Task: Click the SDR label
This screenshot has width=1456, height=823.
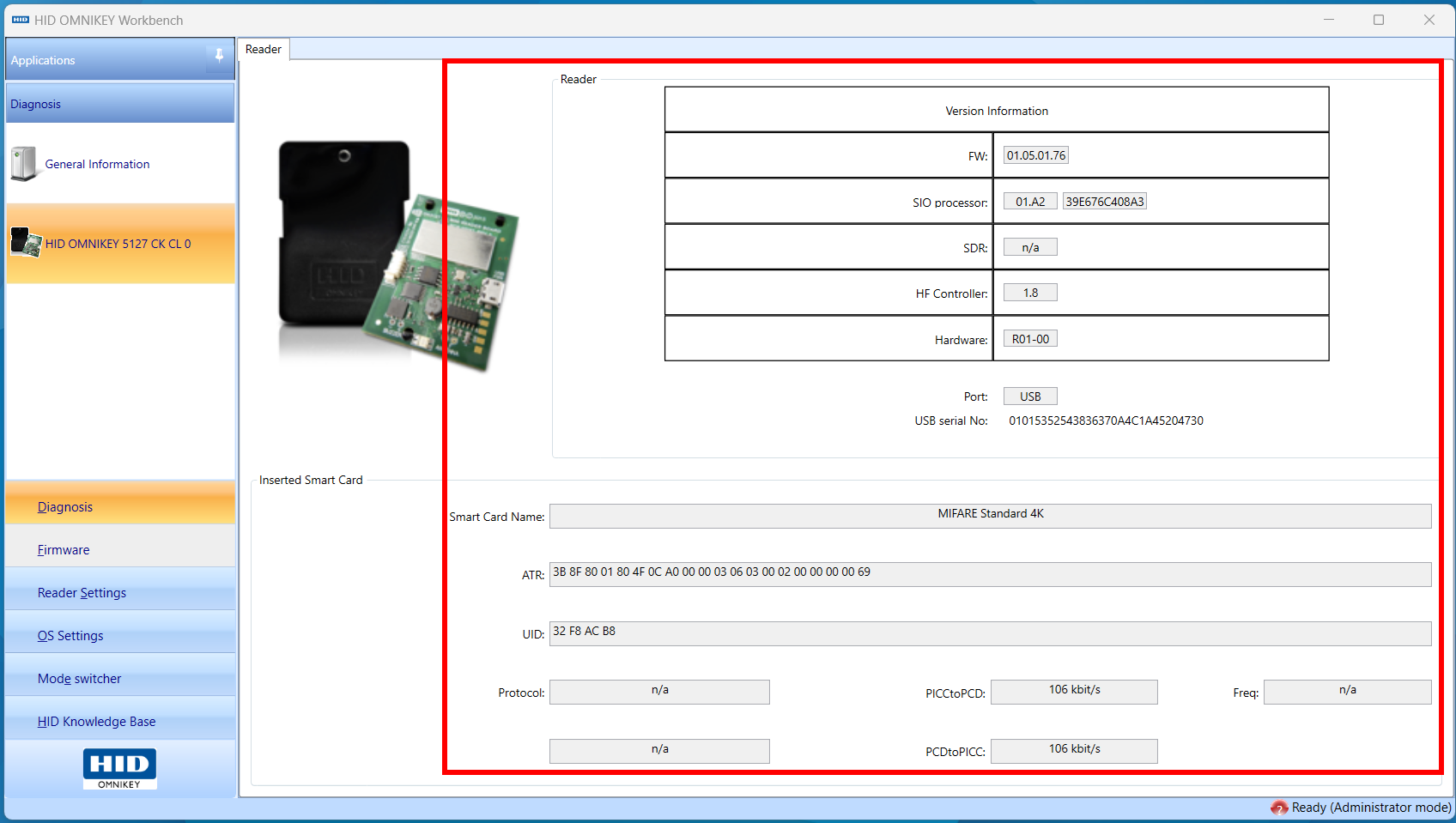Action: (x=975, y=248)
